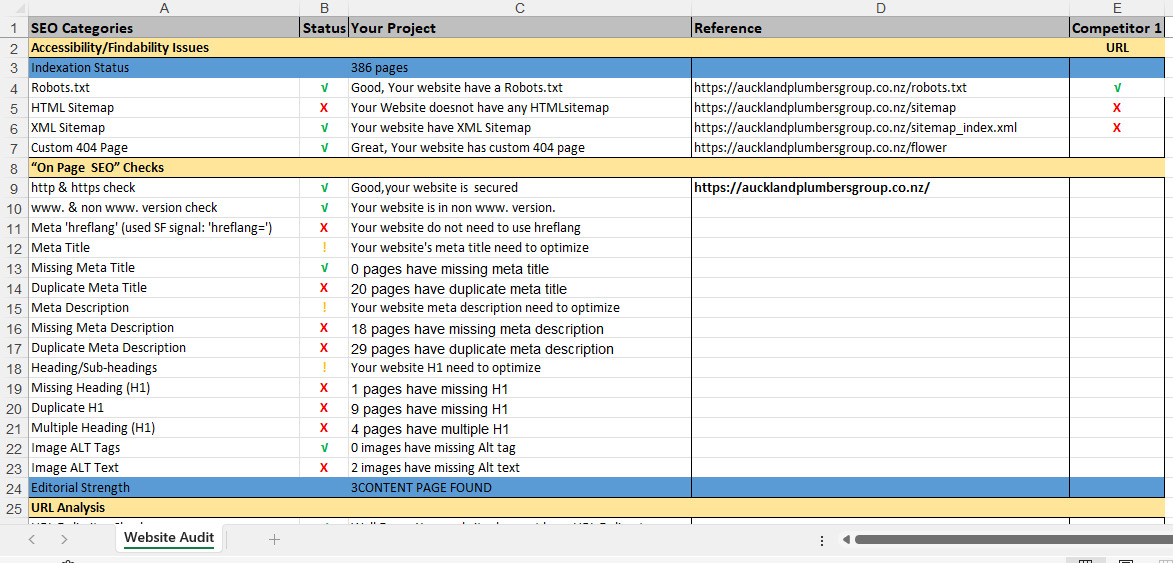Select the Indexation Status cell
Image resolution: width=1173 pixels, height=563 pixels.
[164, 68]
